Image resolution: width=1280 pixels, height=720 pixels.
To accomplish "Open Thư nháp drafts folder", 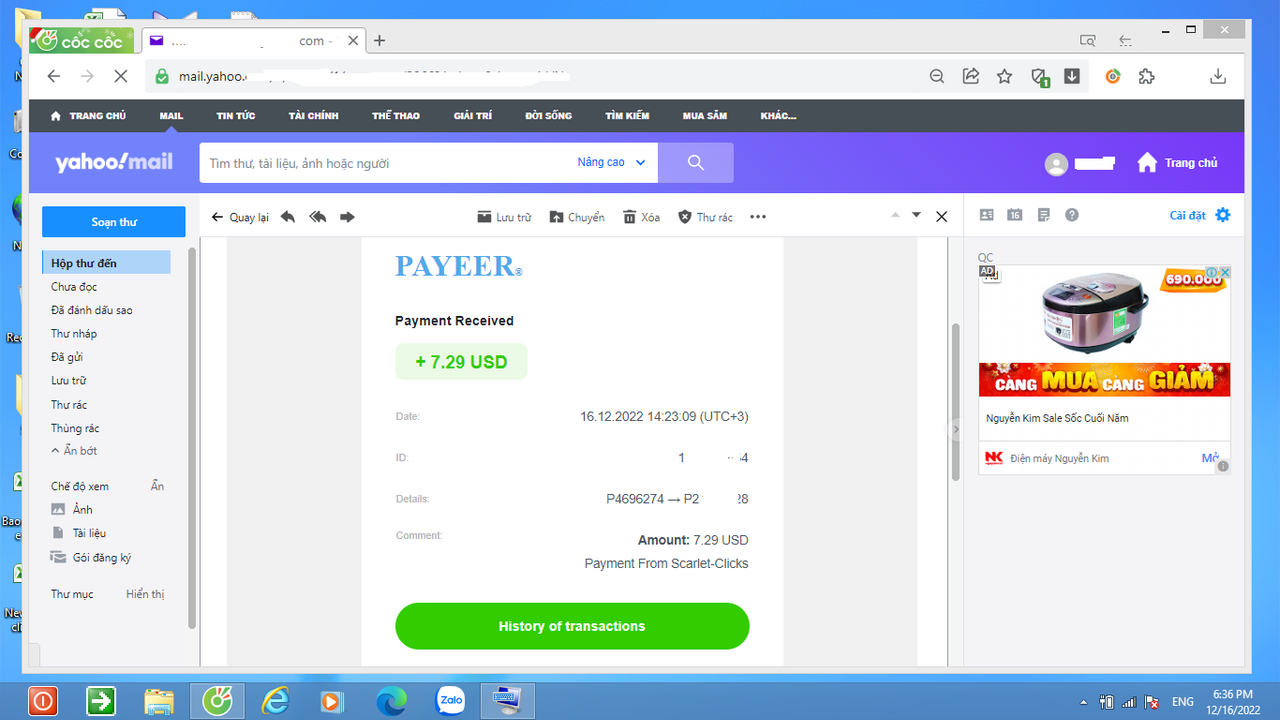I will pos(74,334).
